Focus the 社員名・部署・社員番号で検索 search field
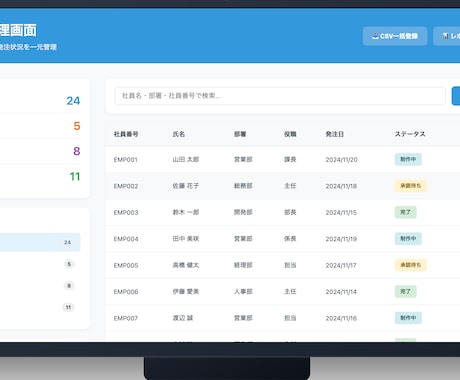 tap(280, 96)
